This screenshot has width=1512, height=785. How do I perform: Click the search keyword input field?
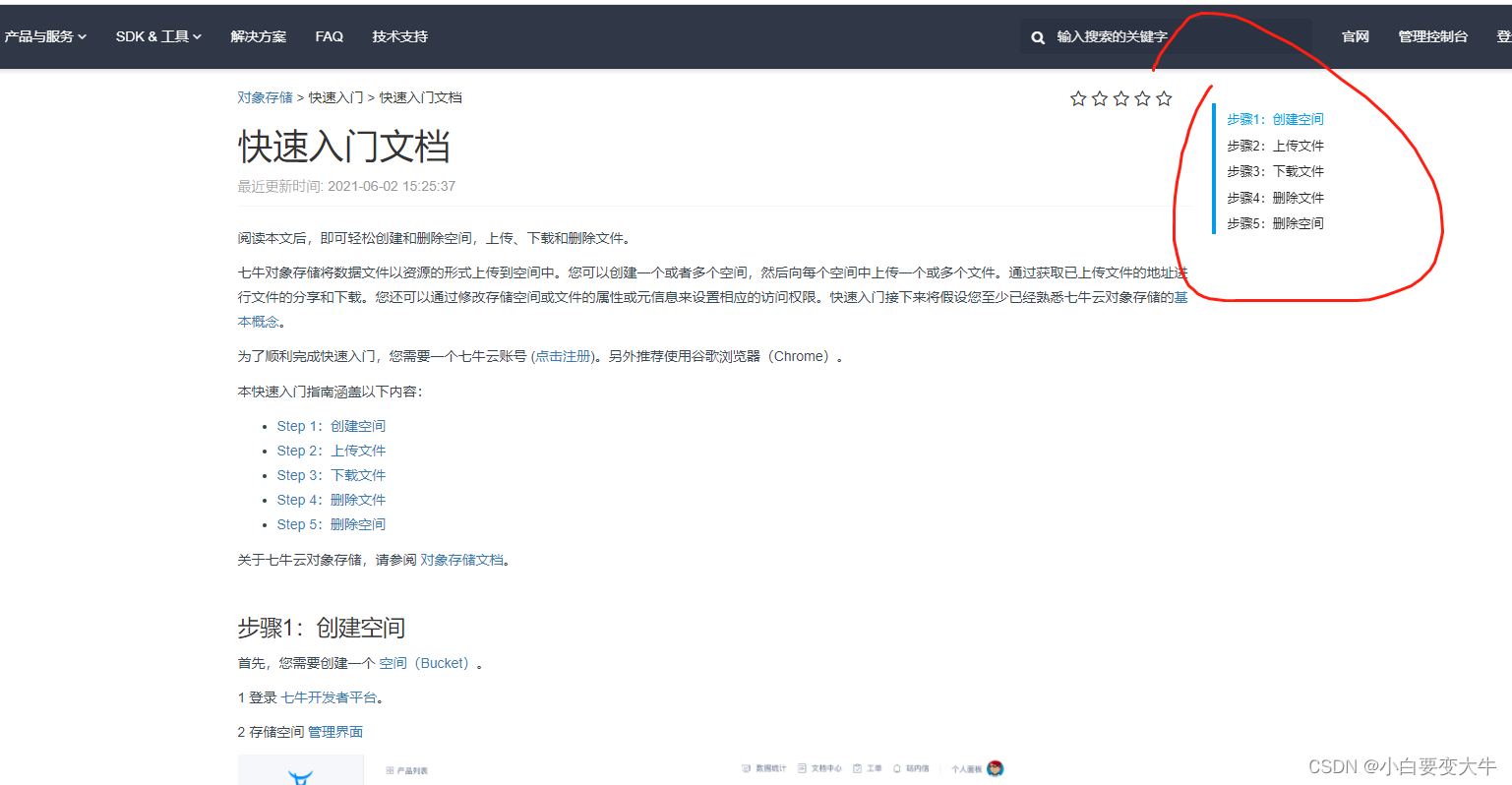1167,36
